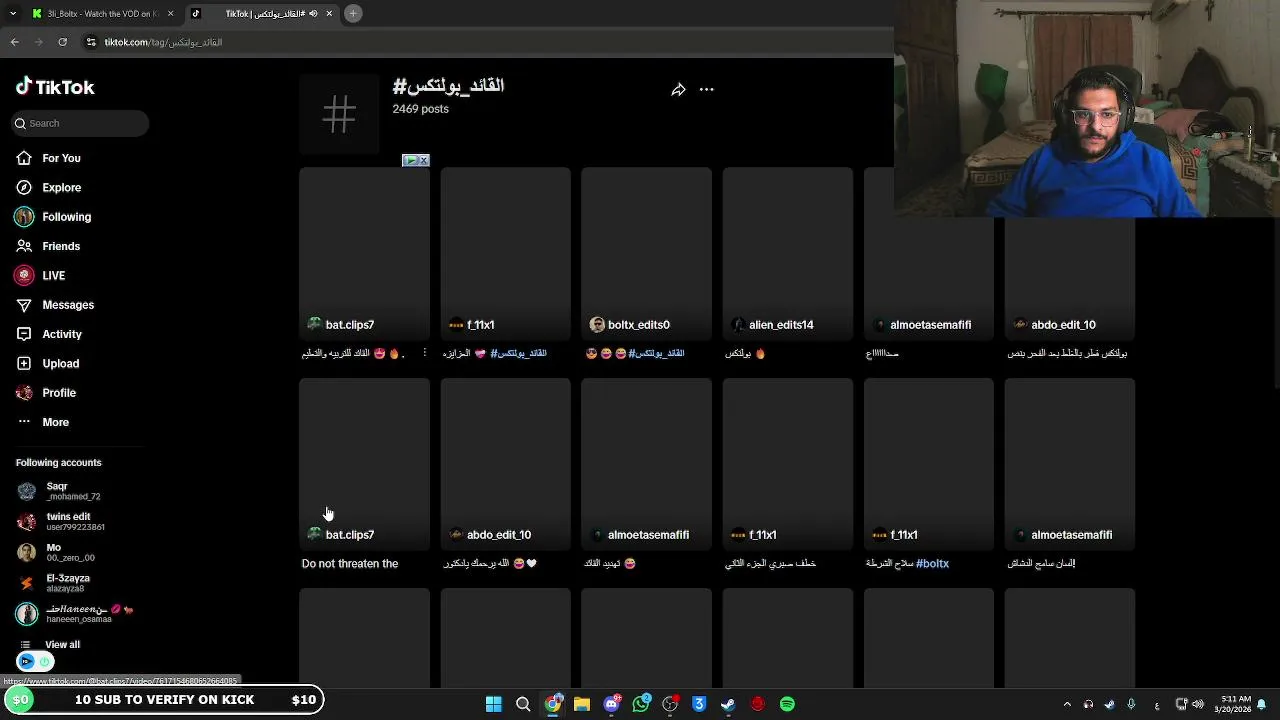
Task: Click the microphone icon in system tray
Action: [1131, 704]
